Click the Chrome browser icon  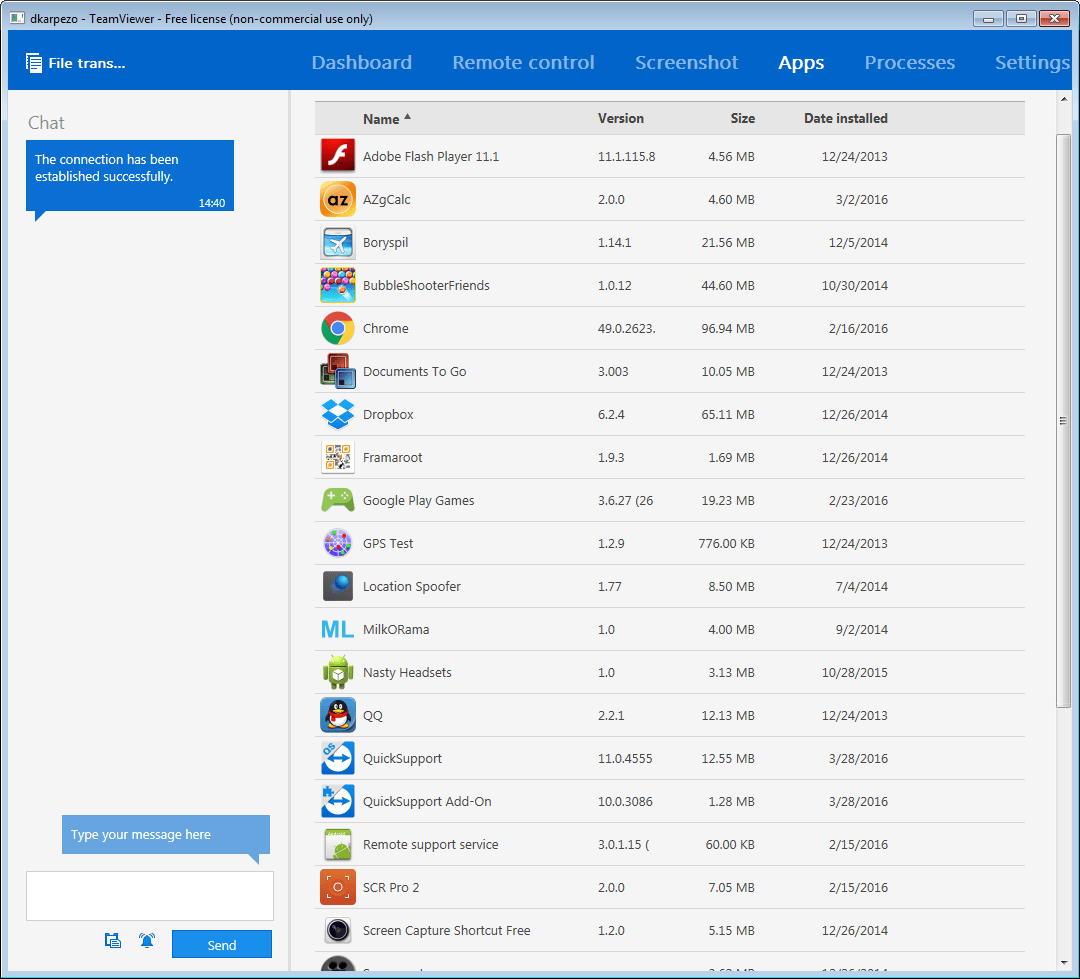(338, 328)
